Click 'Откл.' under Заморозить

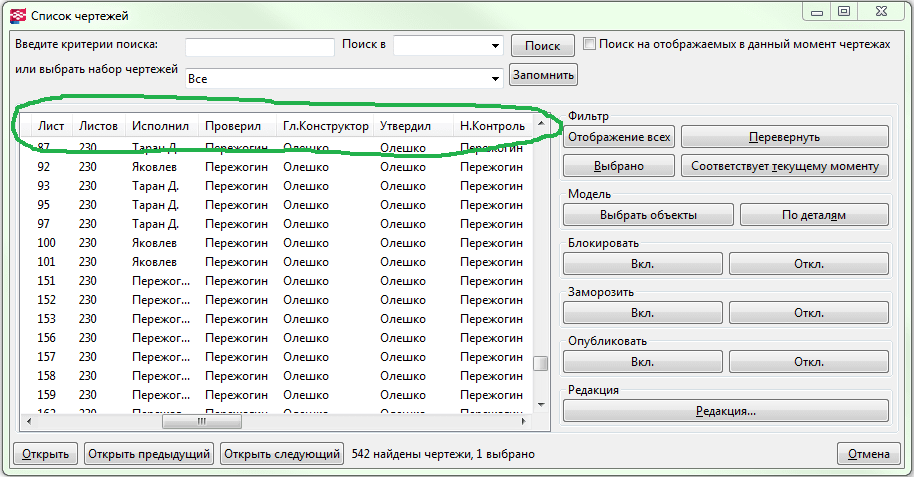pos(809,313)
